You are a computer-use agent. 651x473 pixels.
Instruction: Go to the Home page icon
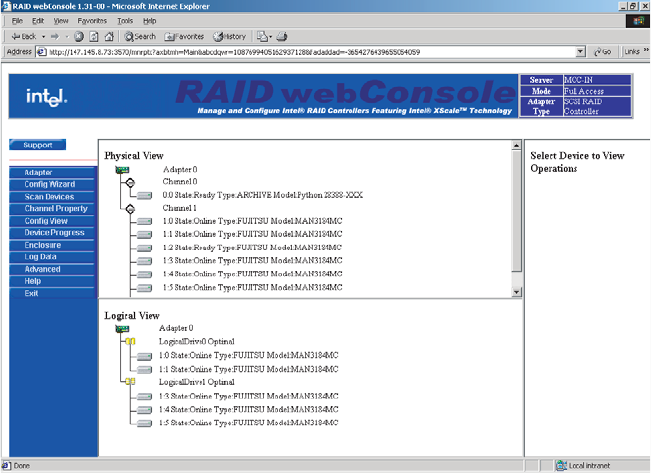click(109, 37)
